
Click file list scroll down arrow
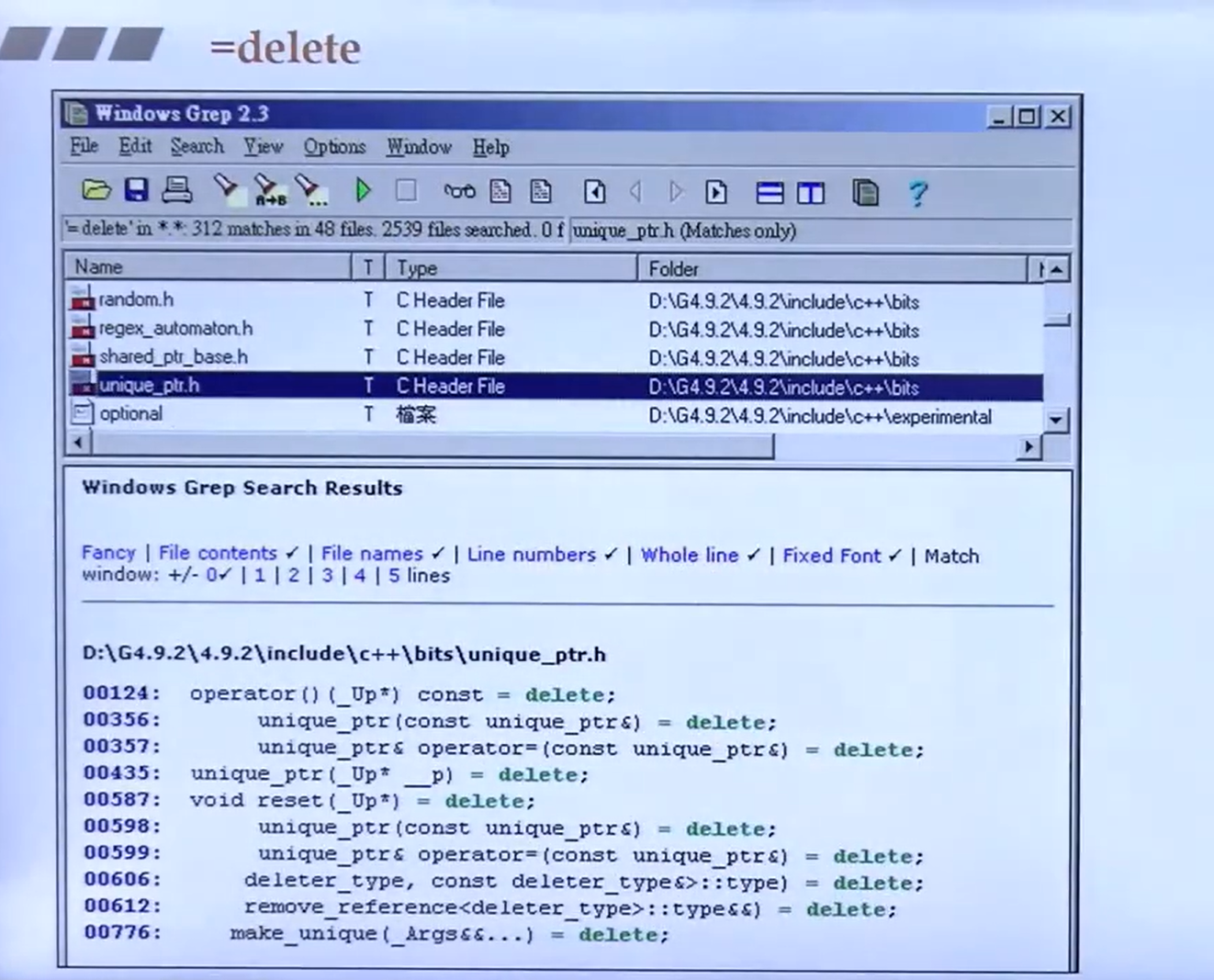1057,420
